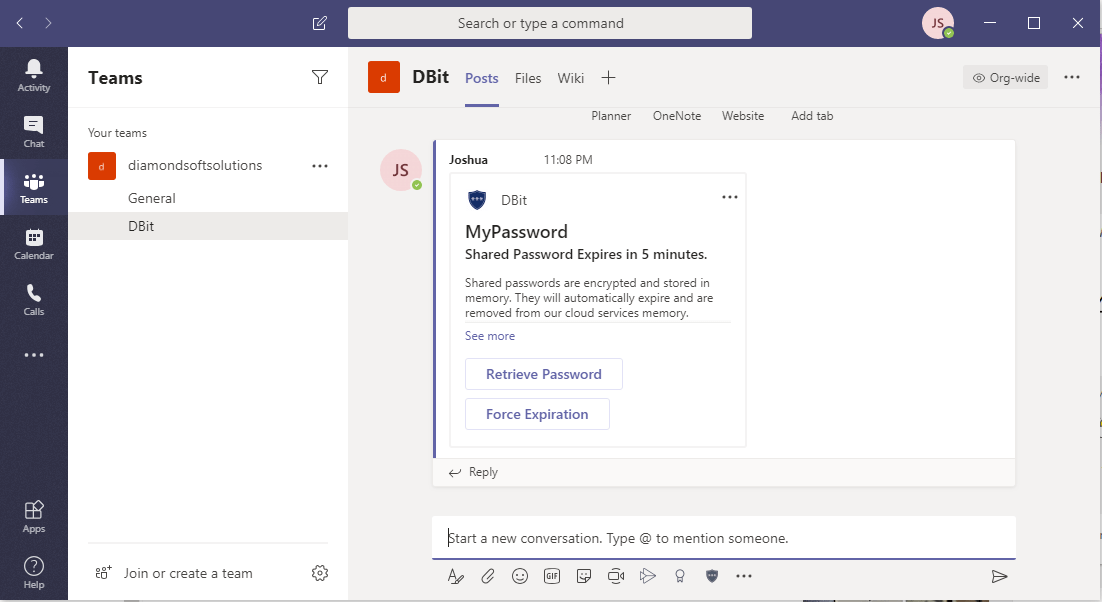Insert a GIF into the message
The image size is (1102, 602).
pos(552,576)
